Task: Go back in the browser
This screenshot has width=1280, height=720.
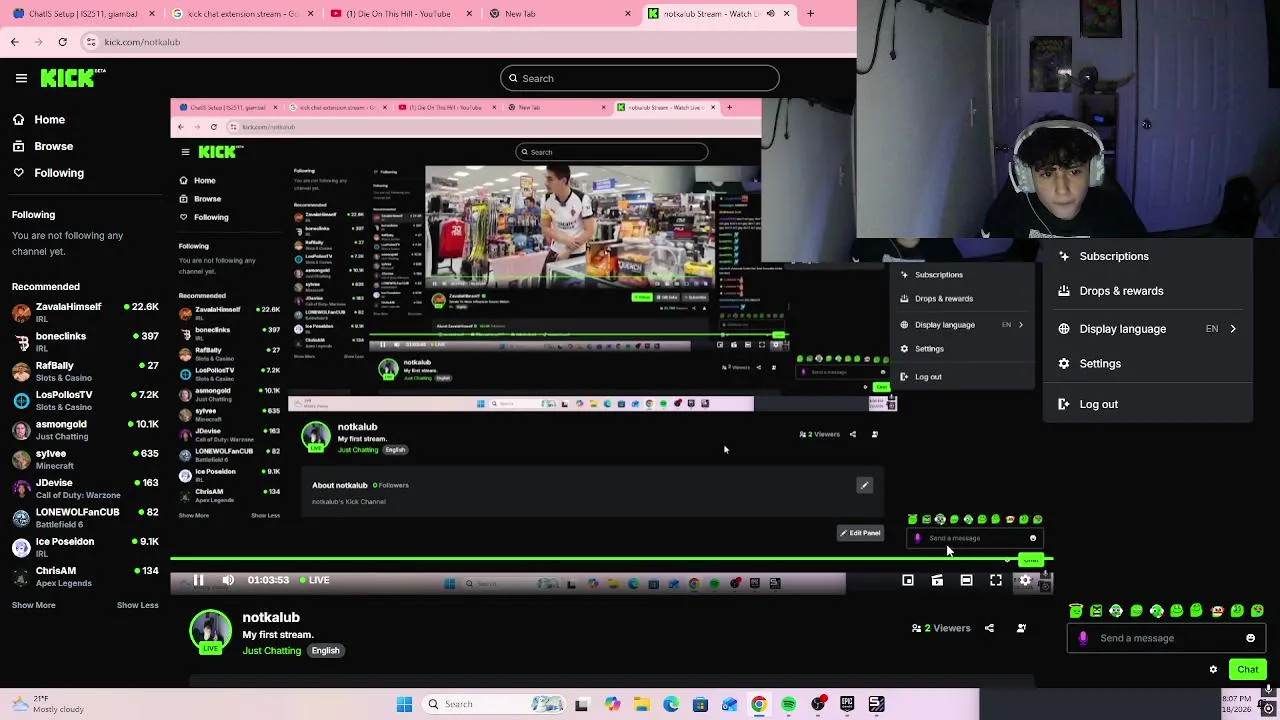Action: tap(14, 42)
